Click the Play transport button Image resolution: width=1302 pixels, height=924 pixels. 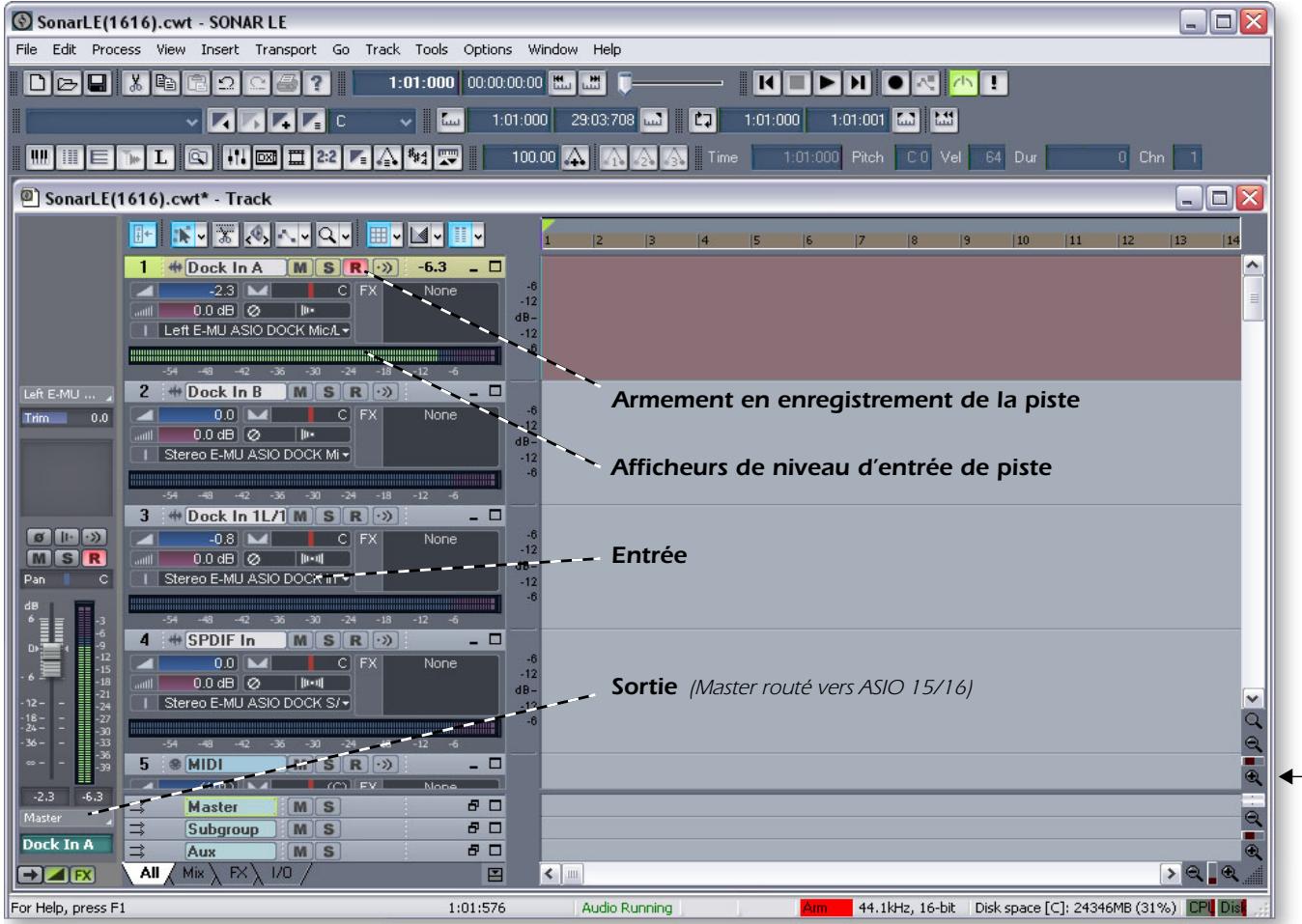click(827, 83)
